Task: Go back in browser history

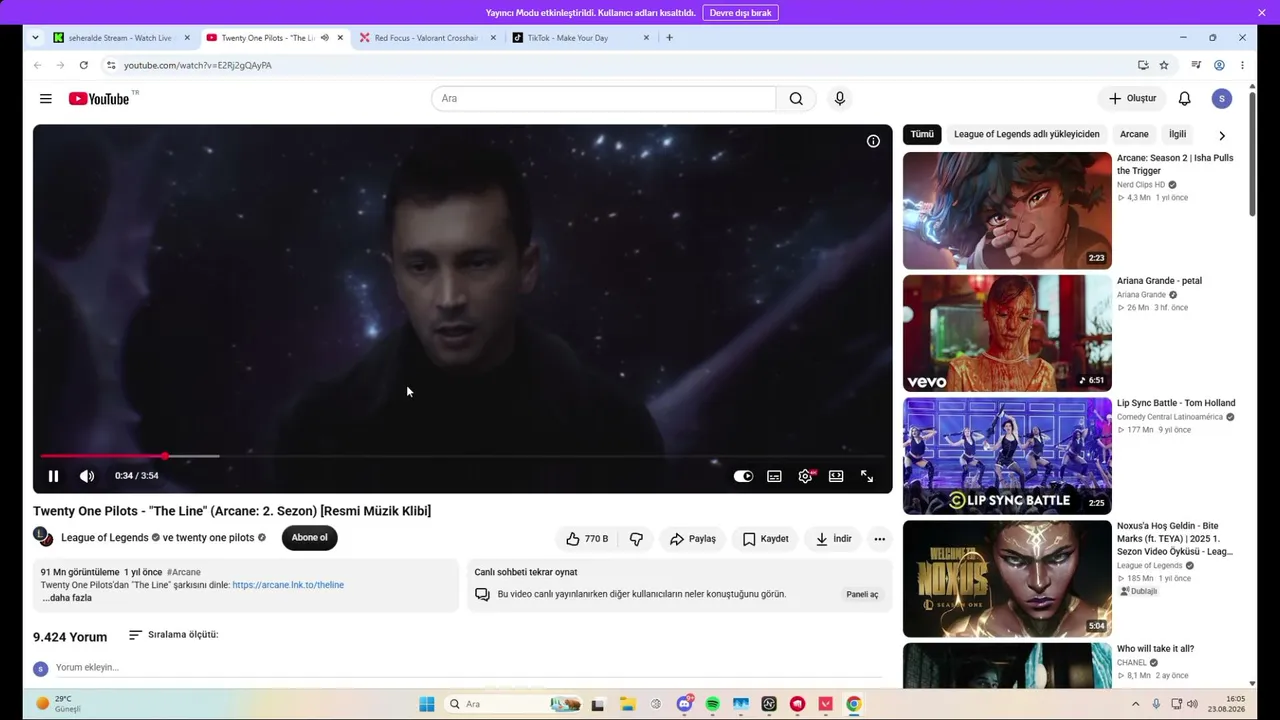Action: pos(38,65)
